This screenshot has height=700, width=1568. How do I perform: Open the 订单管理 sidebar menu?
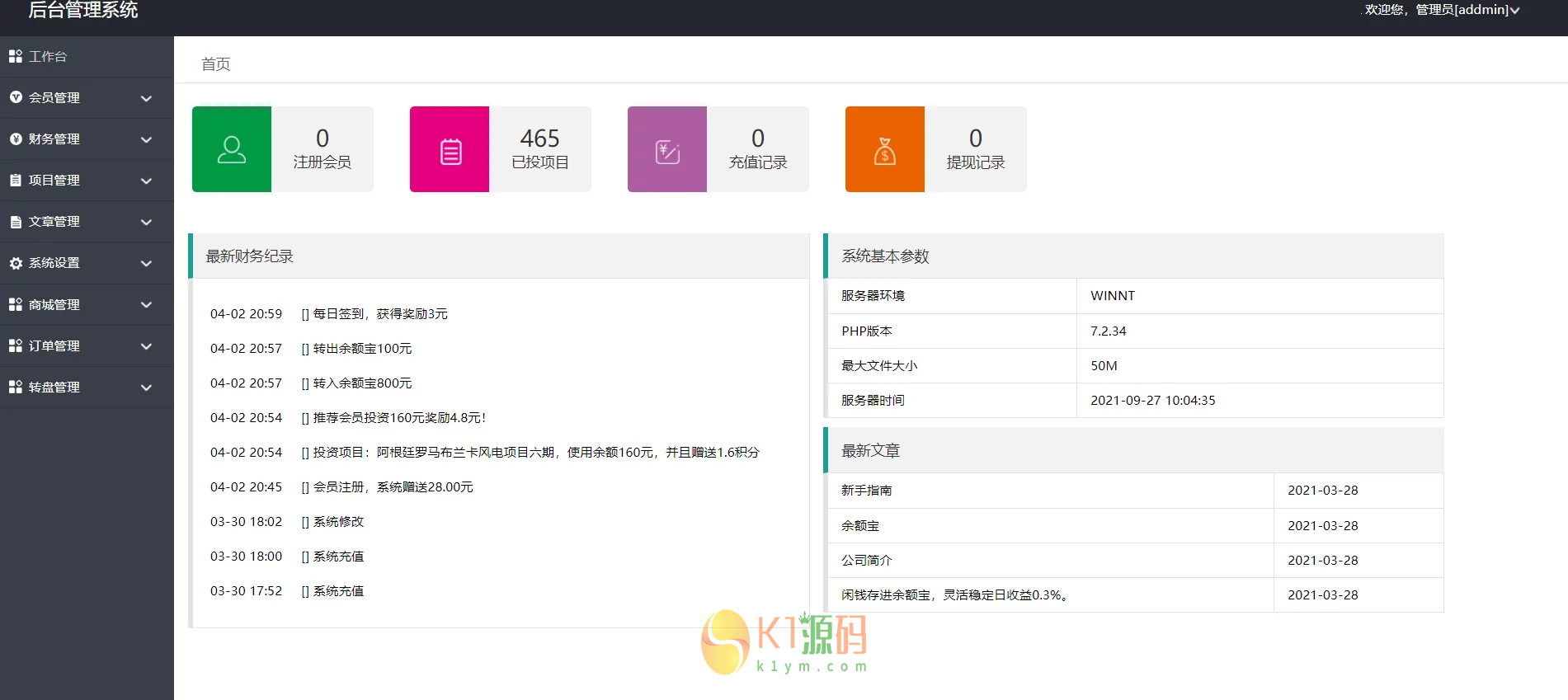pyautogui.click(x=54, y=346)
